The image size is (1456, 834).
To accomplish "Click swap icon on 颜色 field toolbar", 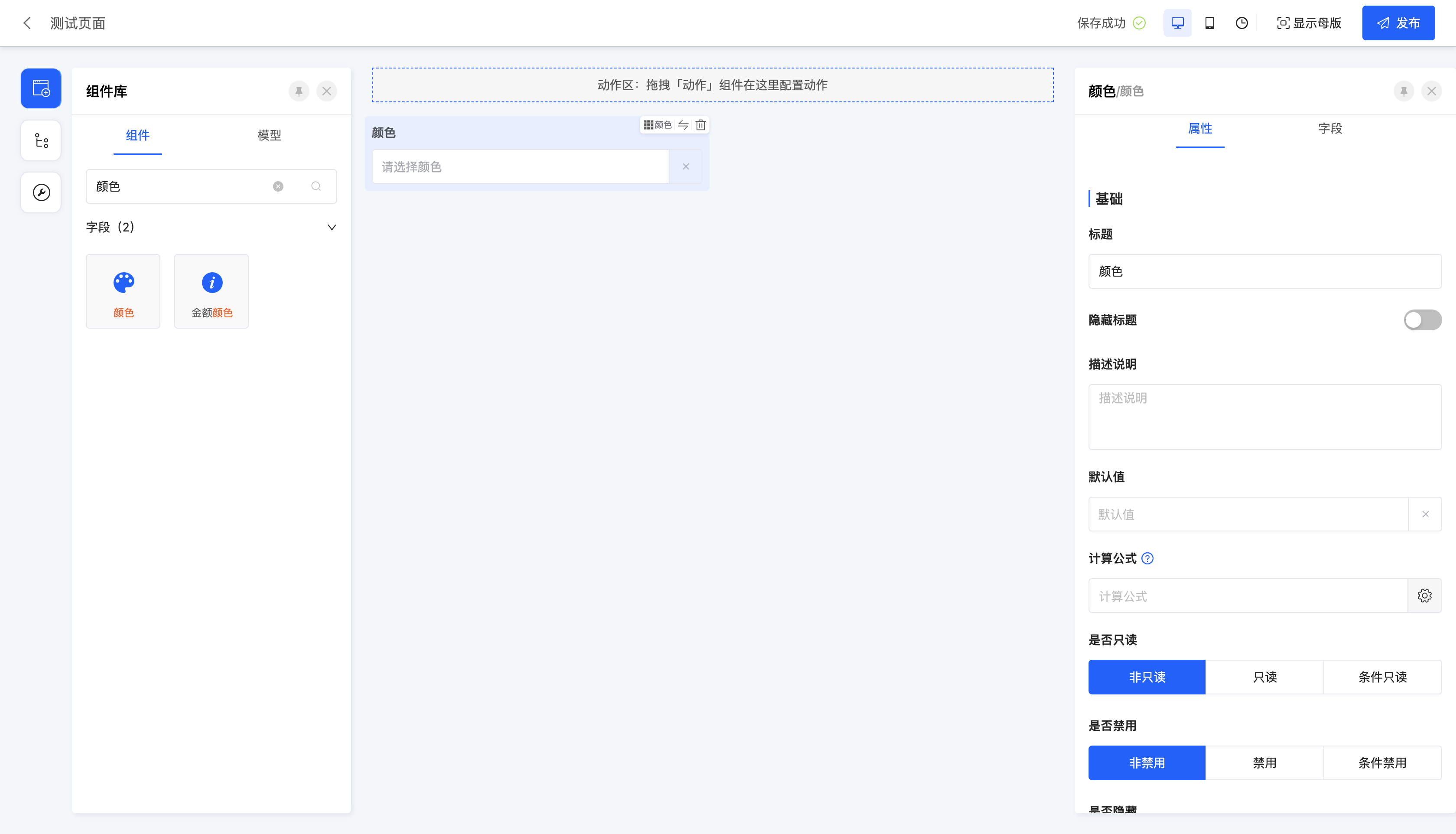I will [683, 125].
